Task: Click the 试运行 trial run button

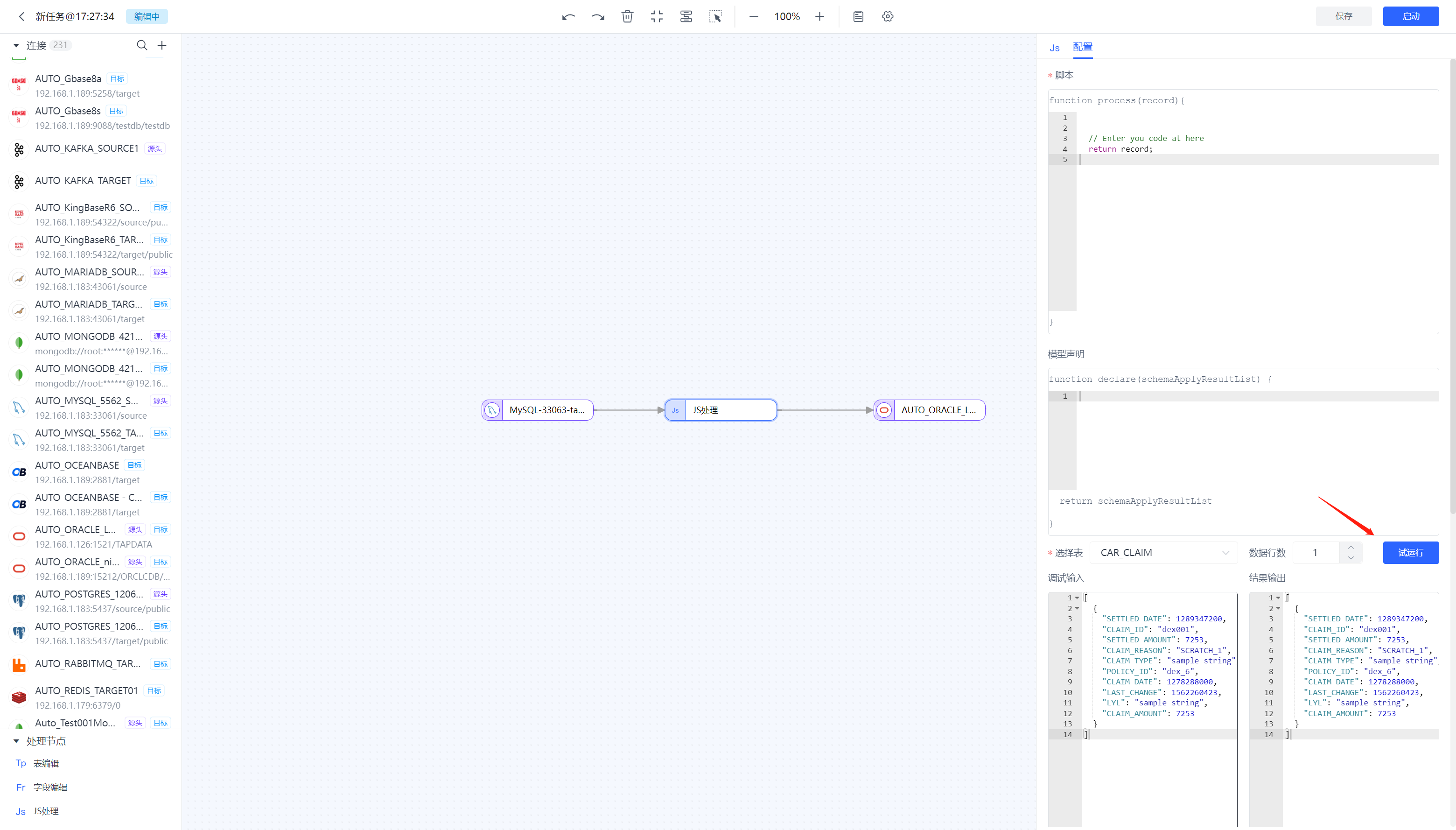Action: pos(1410,552)
